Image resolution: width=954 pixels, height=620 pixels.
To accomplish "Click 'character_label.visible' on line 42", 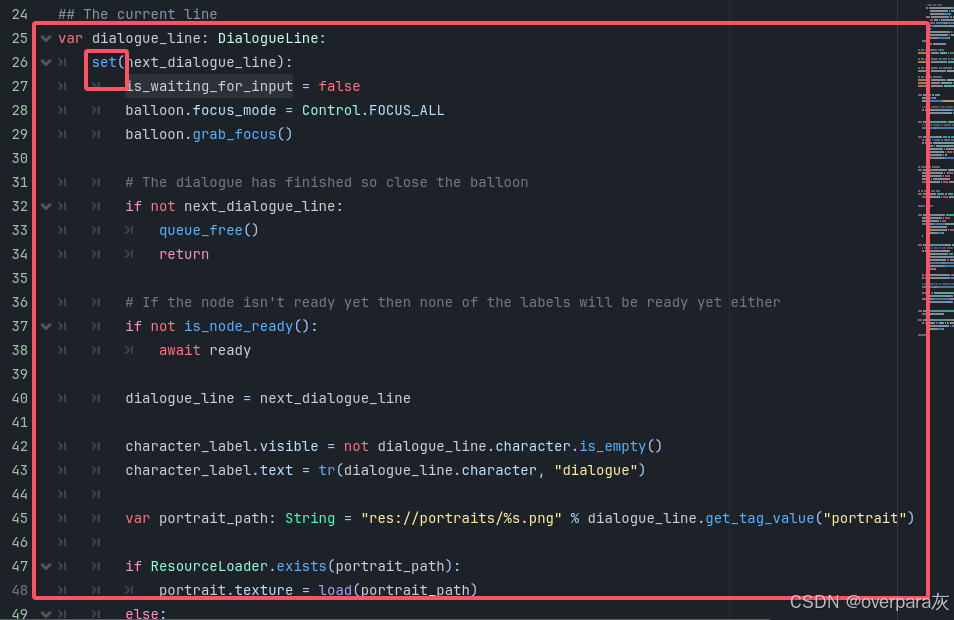I will coord(221,446).
